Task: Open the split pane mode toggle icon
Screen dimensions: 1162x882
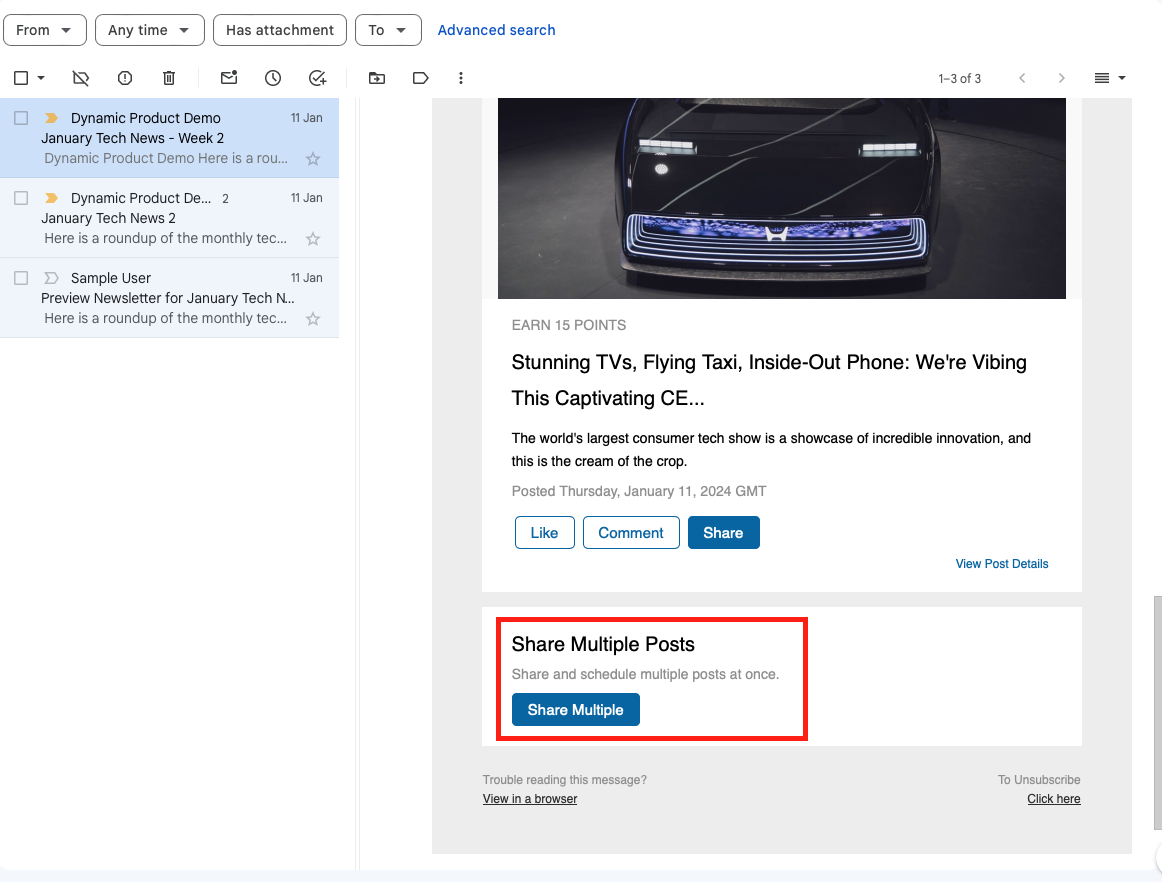Action: click(x=1102, y=78)
